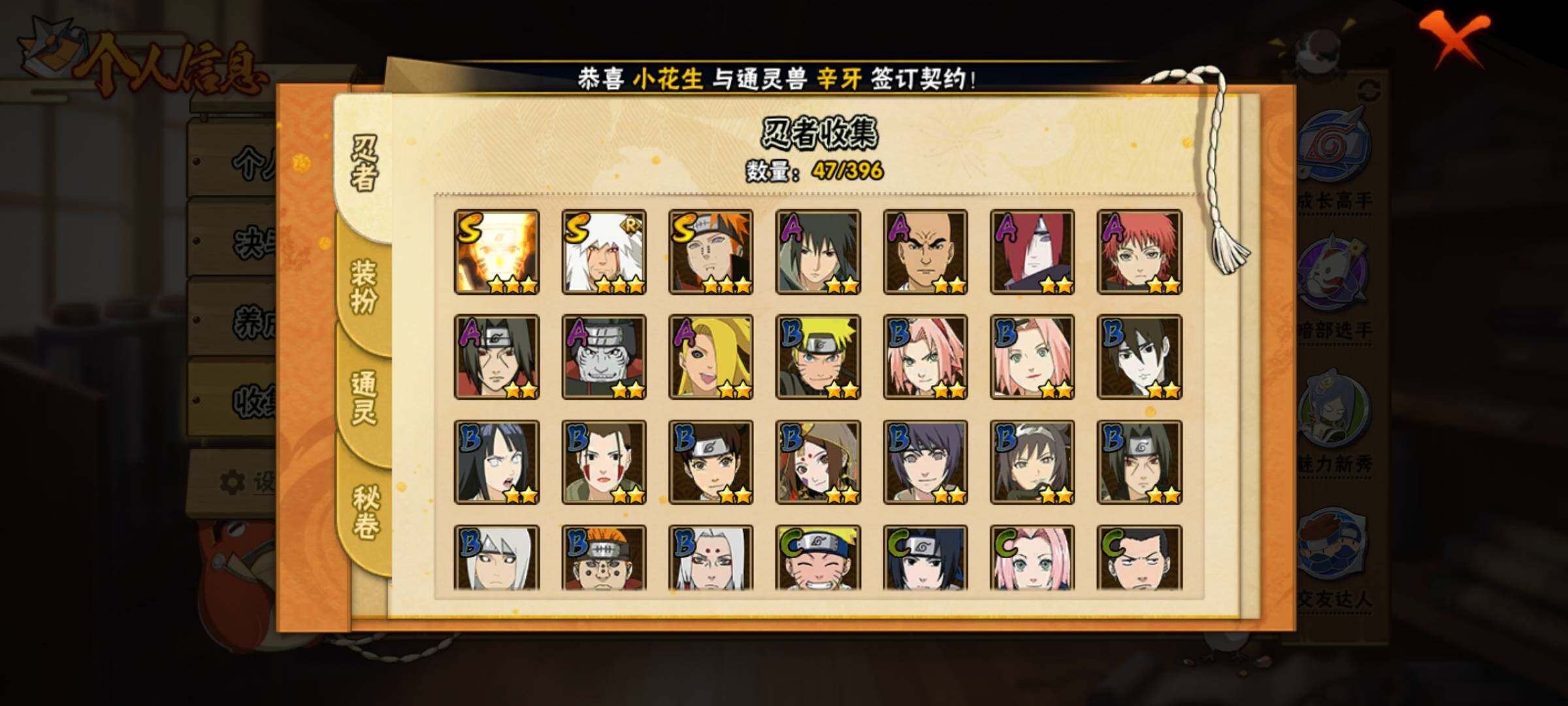Select the S-rank orange-haired Pain portrait

tap(711, 252)
